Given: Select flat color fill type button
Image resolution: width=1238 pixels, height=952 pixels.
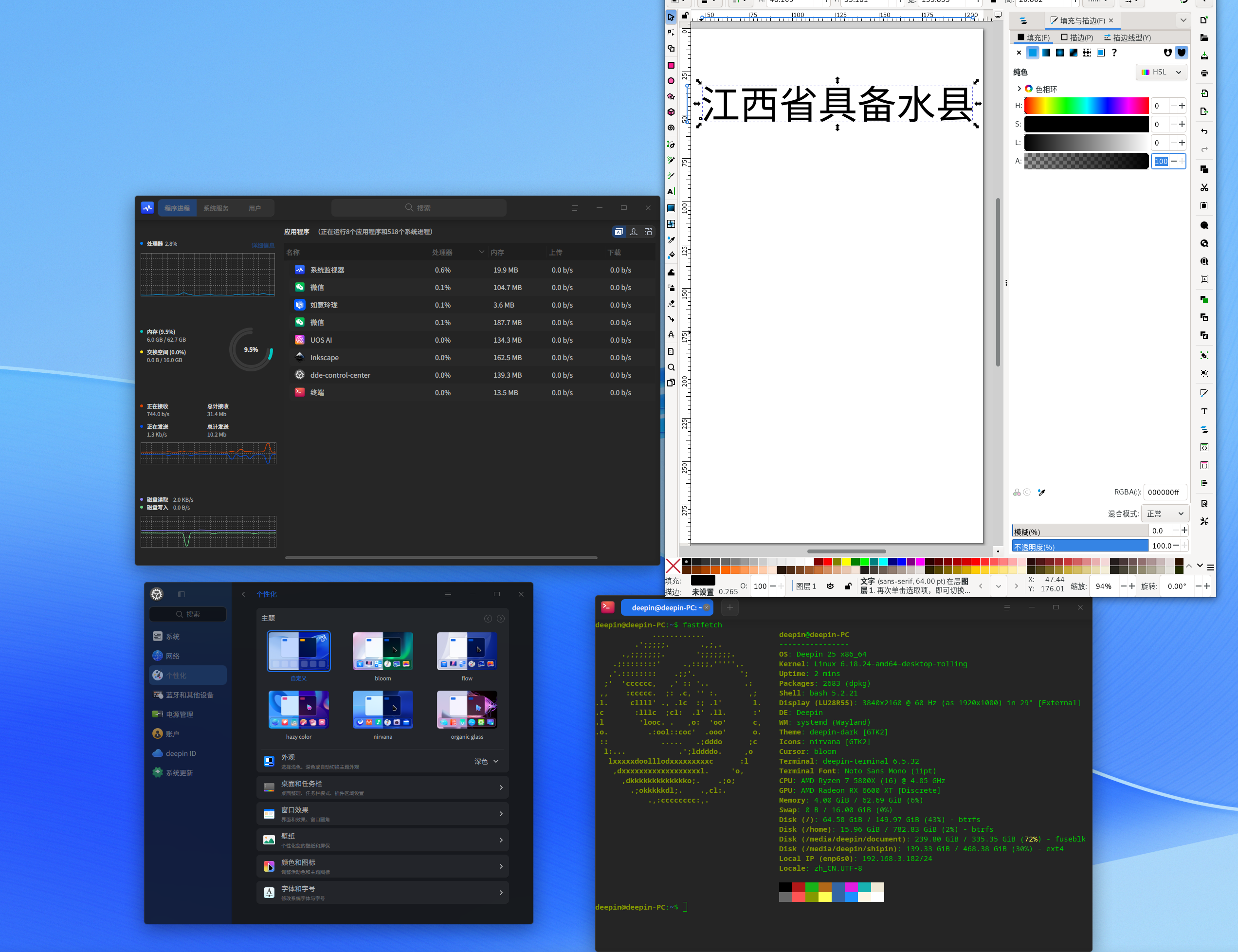Looking at the screenshot, I should tap(1033, 53).
